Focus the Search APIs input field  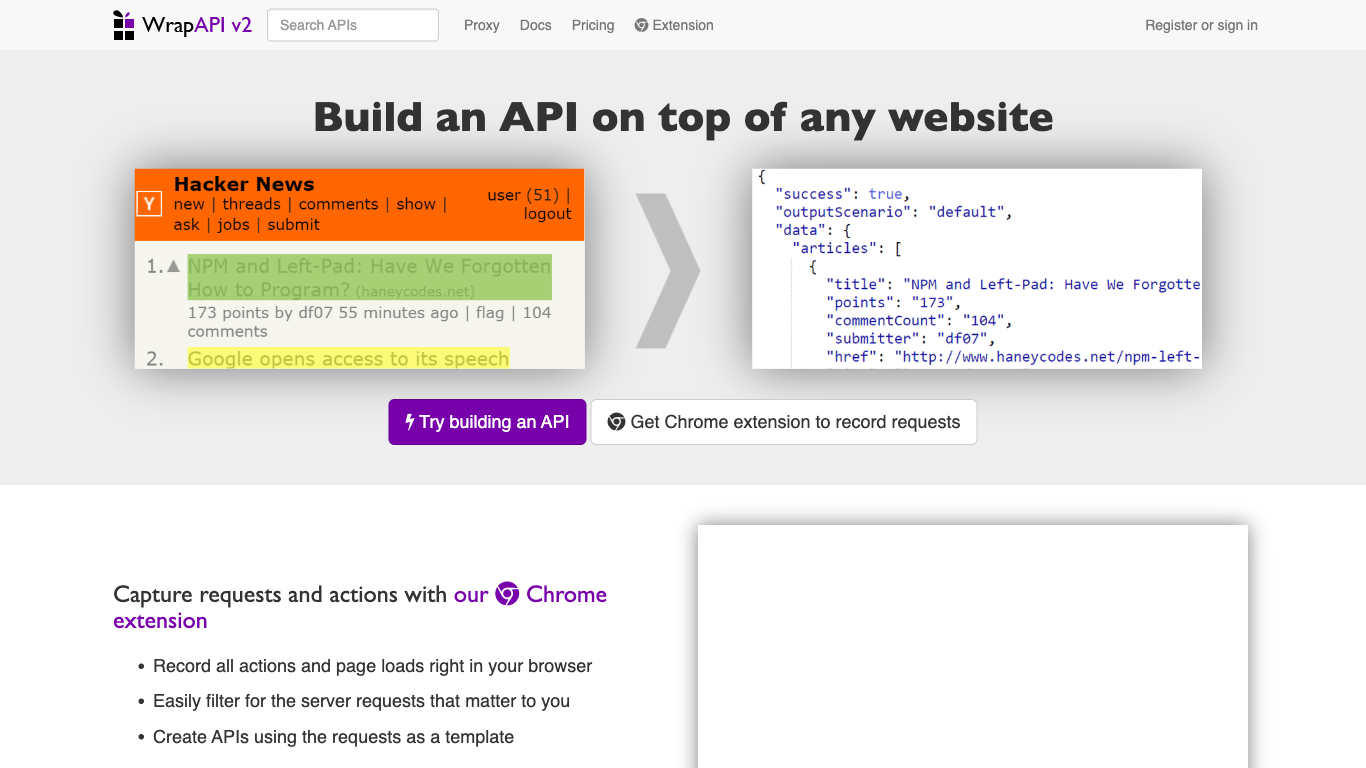click(x=353, y=25)
